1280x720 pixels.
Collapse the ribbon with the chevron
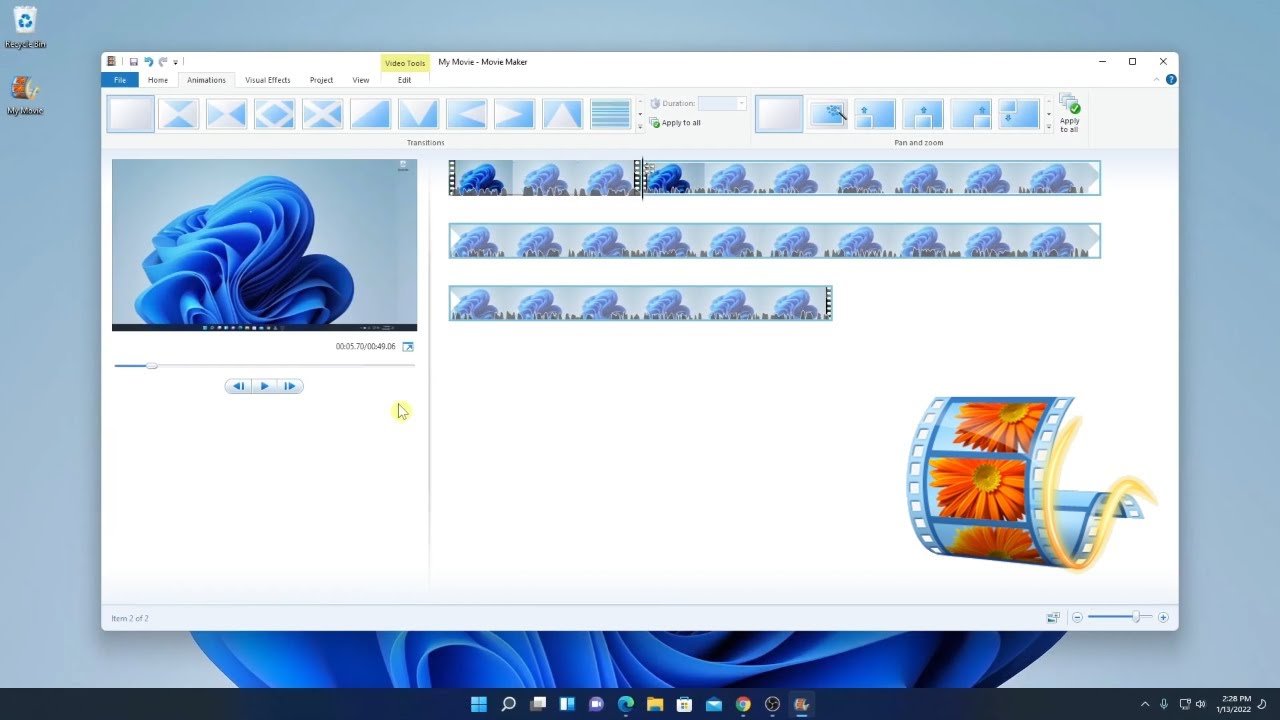click(x=1158, y=80)
